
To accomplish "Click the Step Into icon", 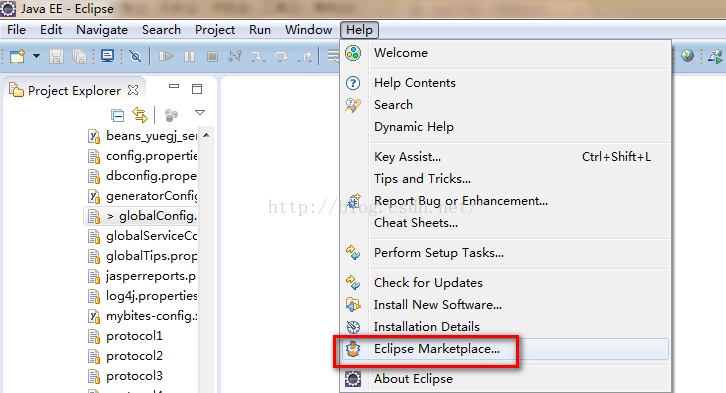I will [258, 56].
